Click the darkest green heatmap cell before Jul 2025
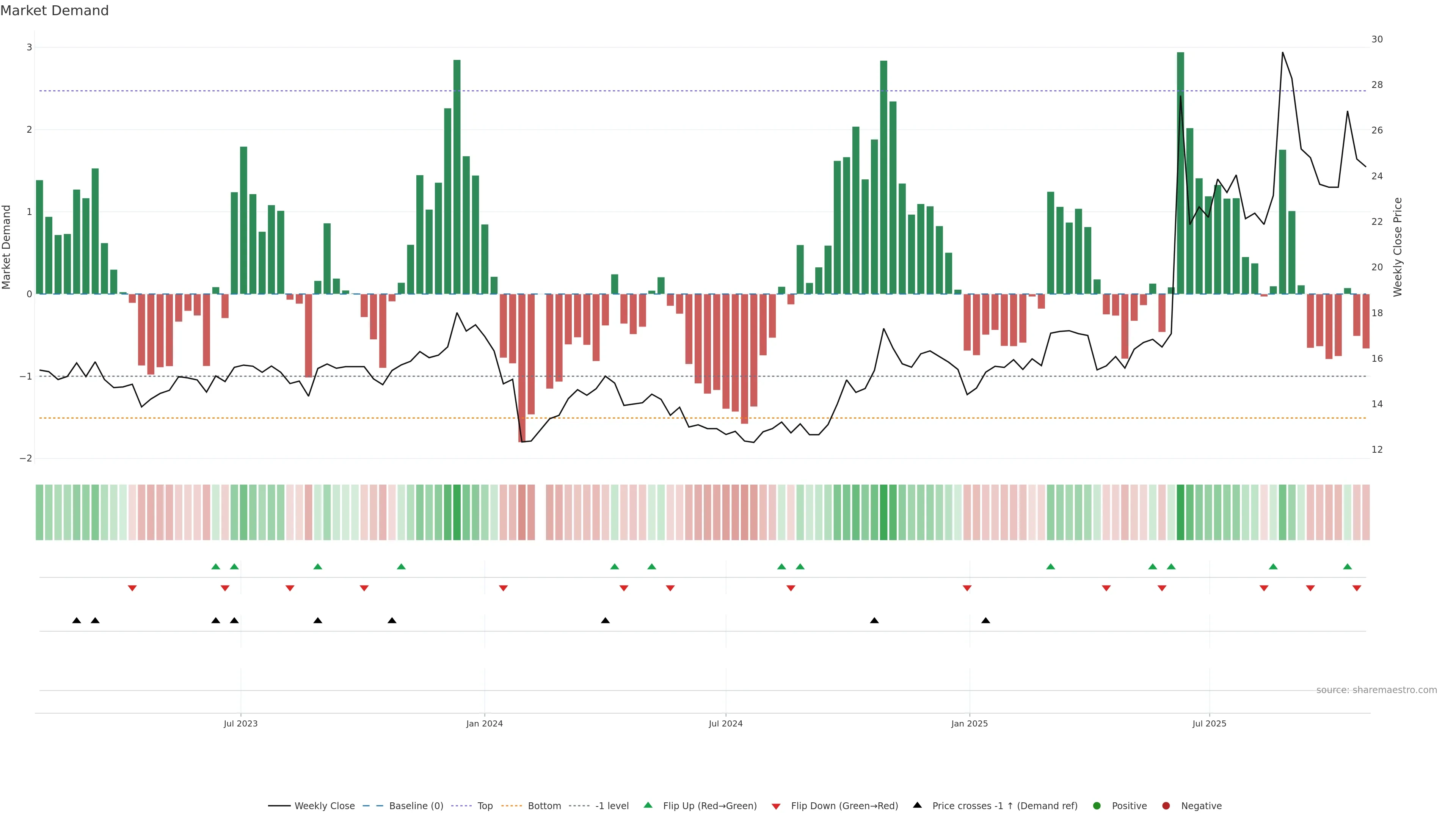 [1180, 512]
